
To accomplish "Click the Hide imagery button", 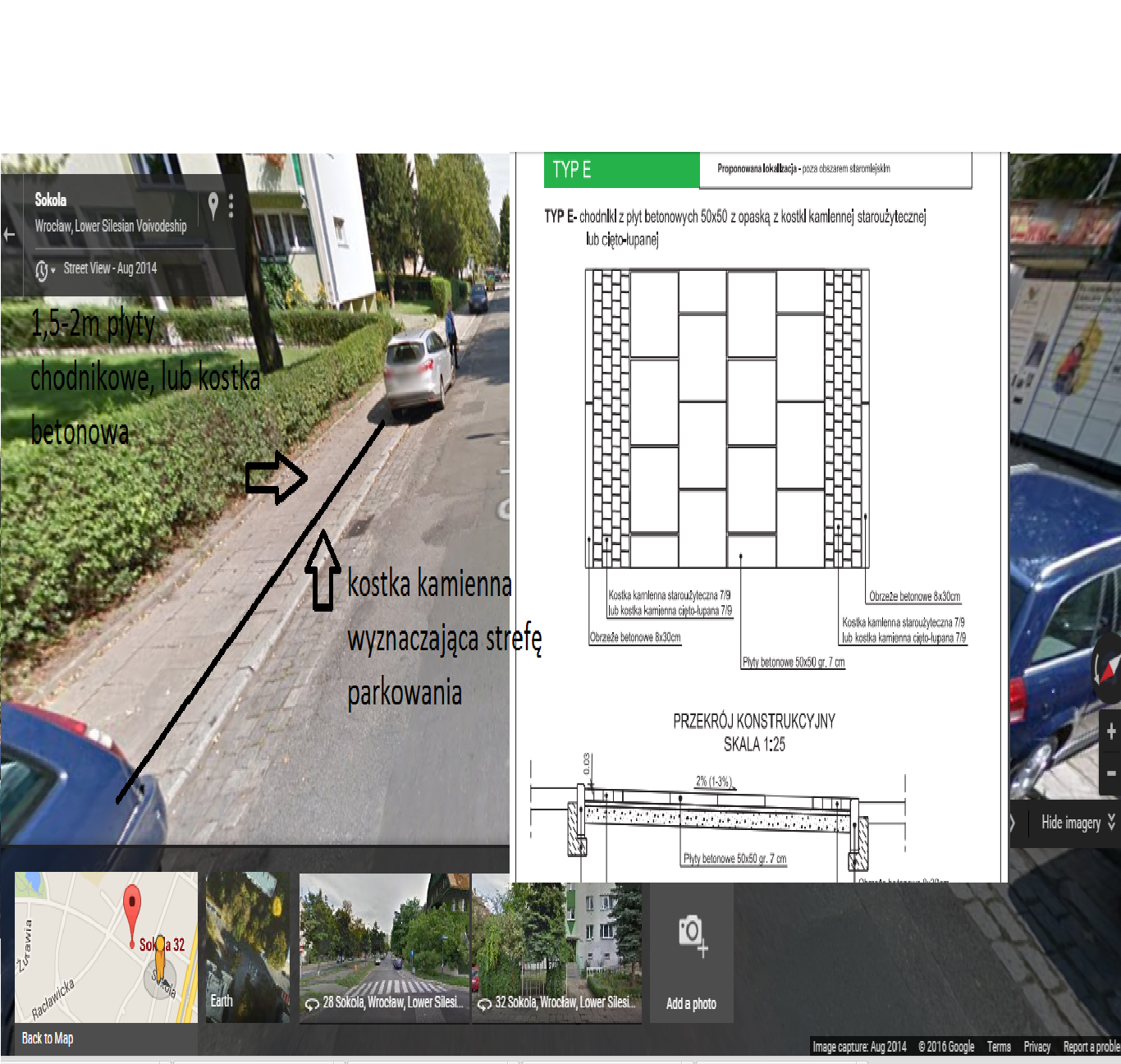I will point(1071,823).
